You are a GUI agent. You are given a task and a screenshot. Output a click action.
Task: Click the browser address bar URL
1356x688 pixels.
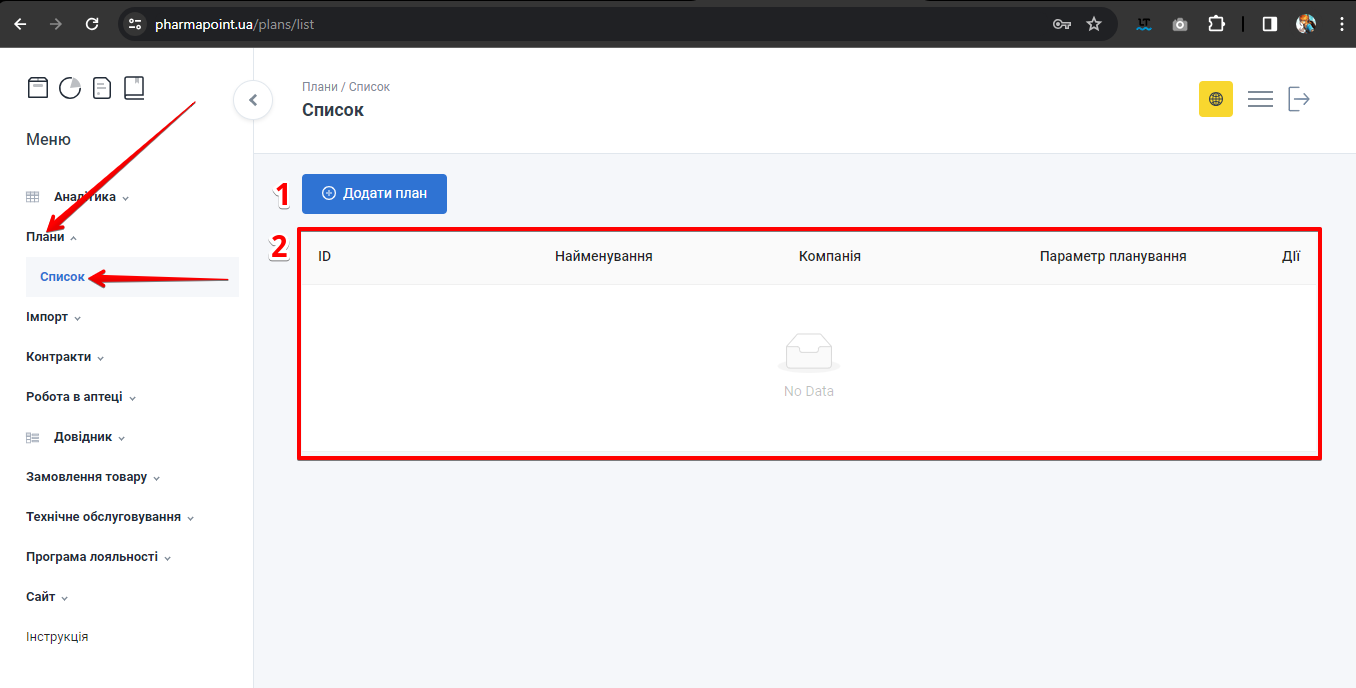234,24
